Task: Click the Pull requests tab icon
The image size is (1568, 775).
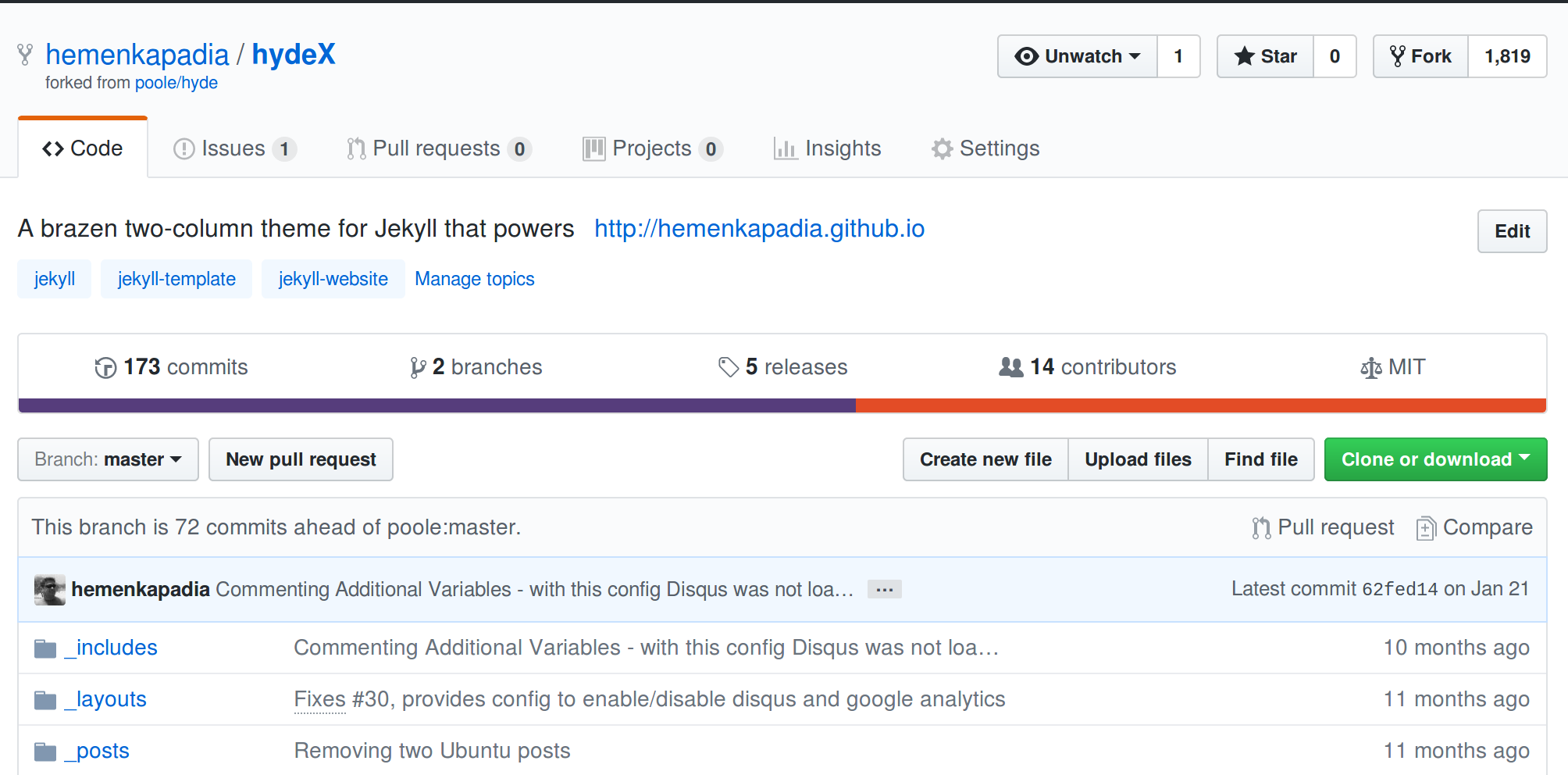Action: (356, 148)
